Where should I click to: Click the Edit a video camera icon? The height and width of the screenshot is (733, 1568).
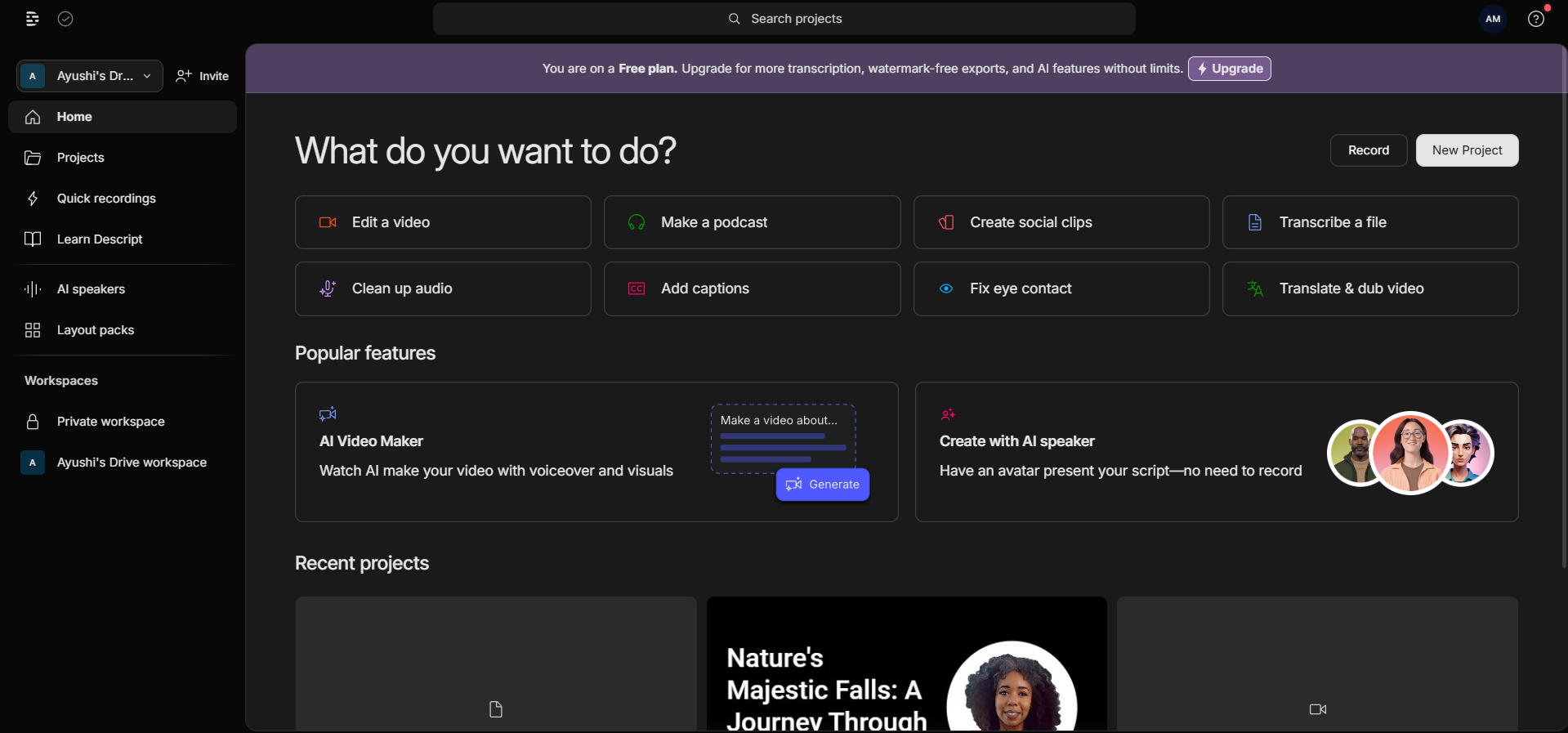[328, 222]
